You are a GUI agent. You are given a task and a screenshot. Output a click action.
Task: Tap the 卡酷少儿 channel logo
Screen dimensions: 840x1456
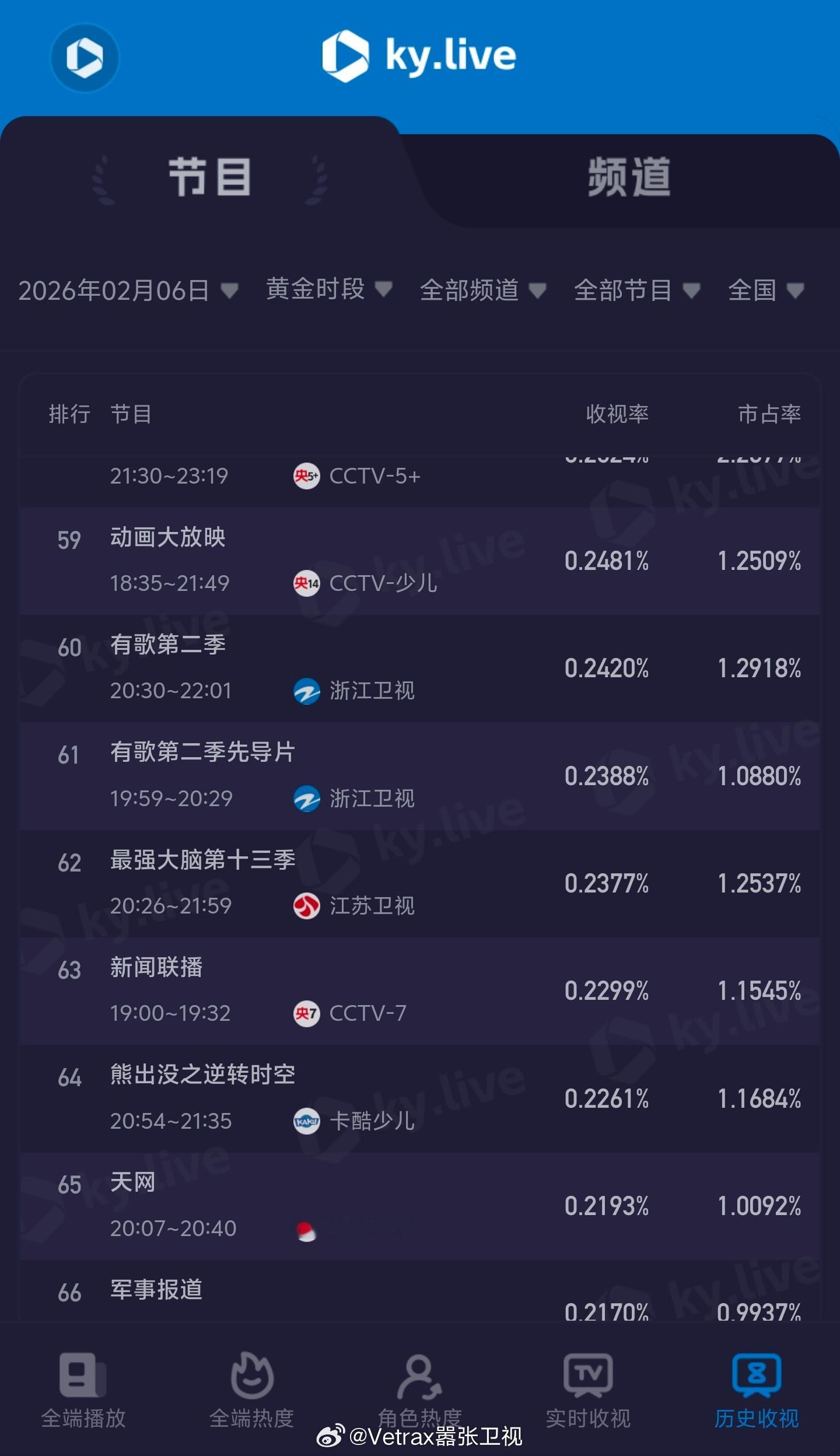point(306,1121)
